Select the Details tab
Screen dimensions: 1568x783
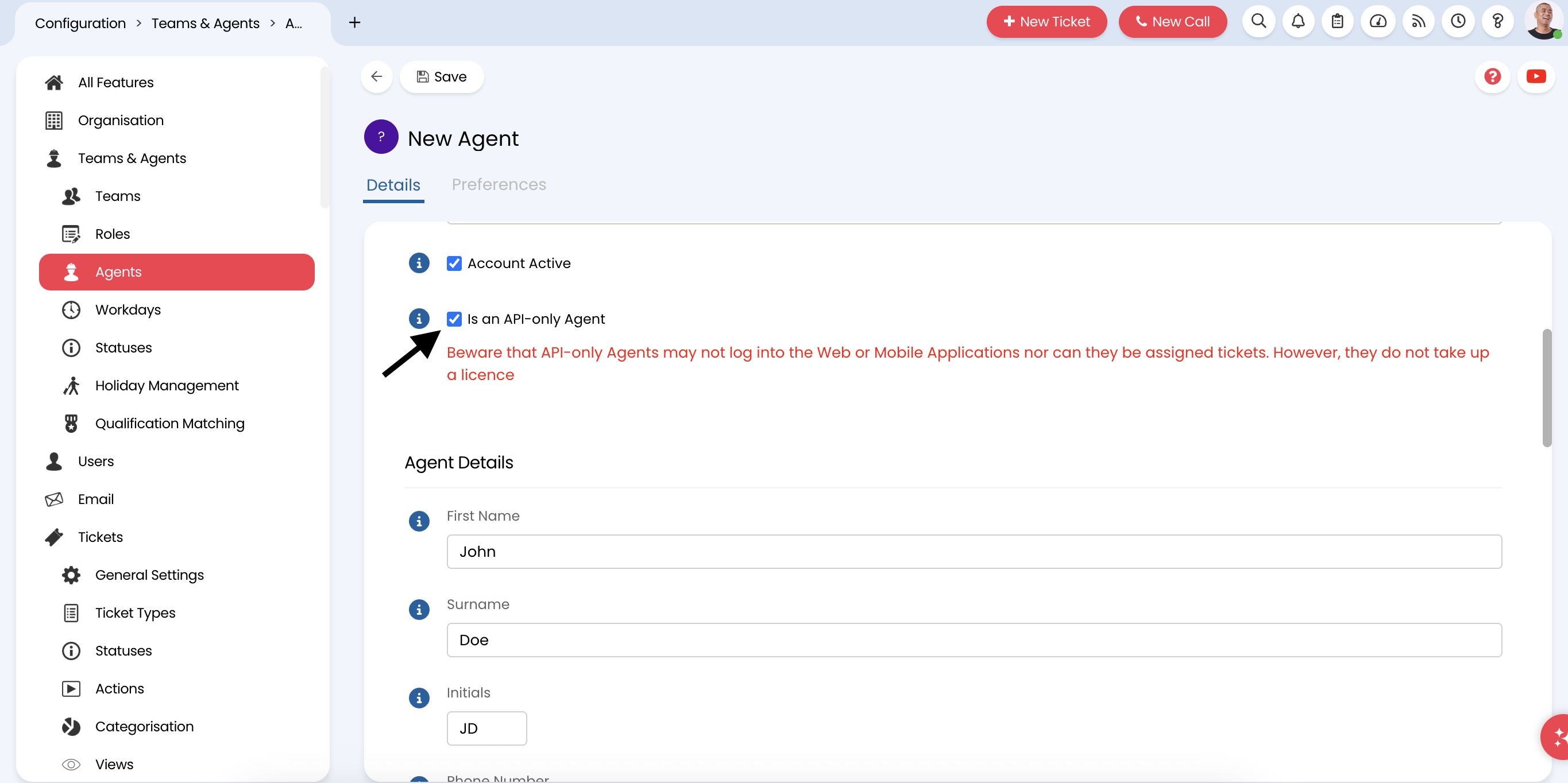[x=393, y=184]
